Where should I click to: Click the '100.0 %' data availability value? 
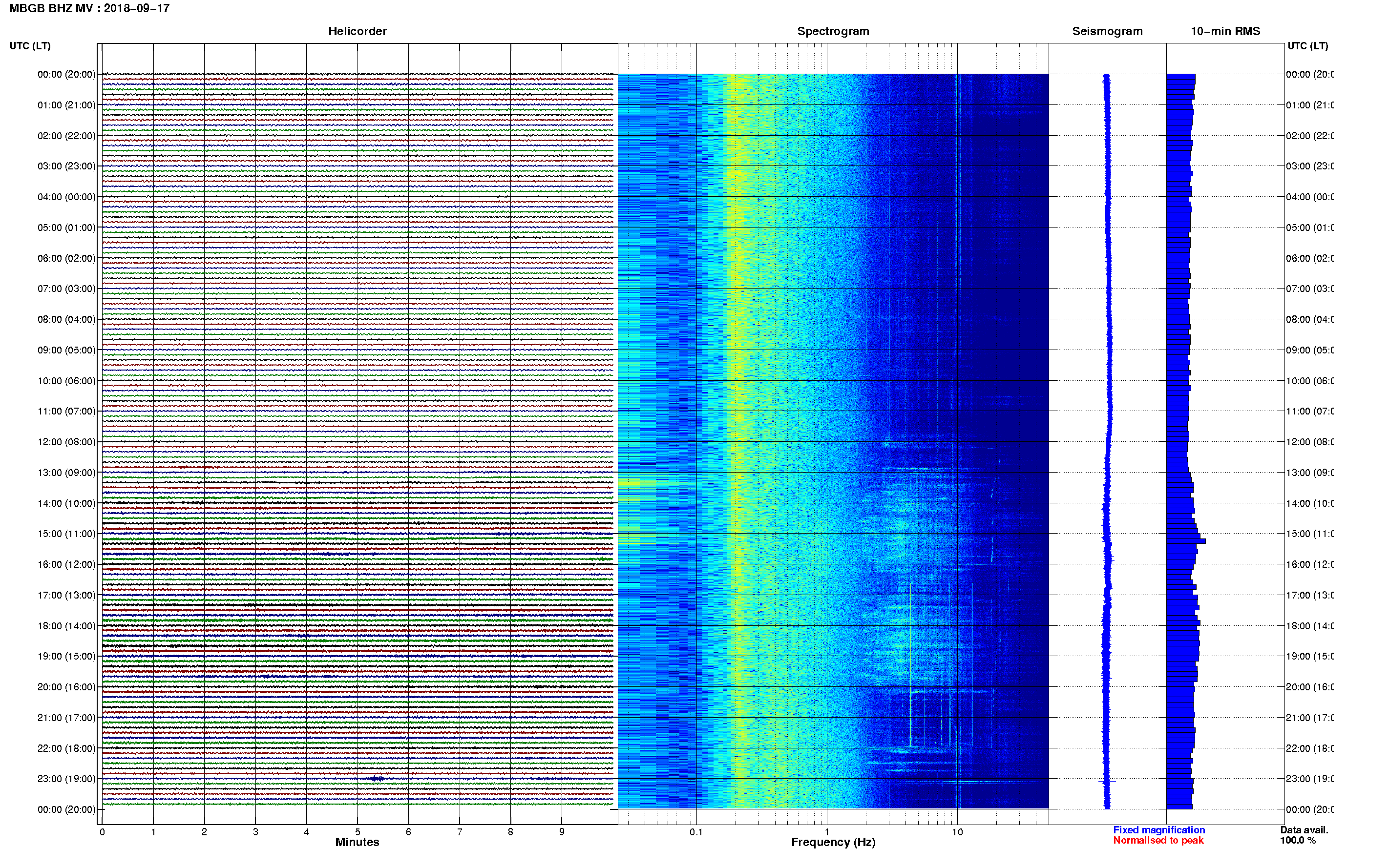(x=1298, y=841)
